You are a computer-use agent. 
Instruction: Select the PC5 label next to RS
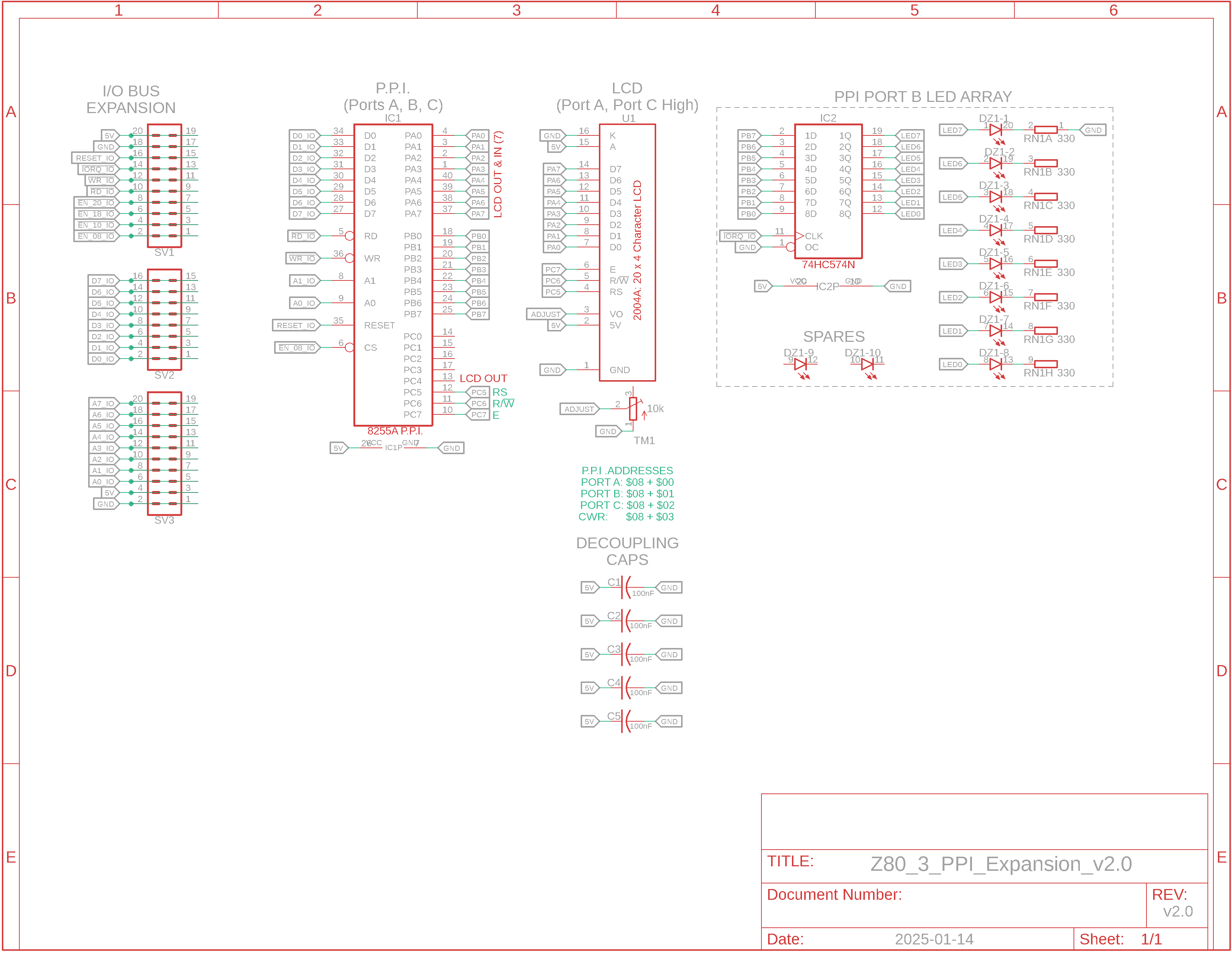(478, 392)
